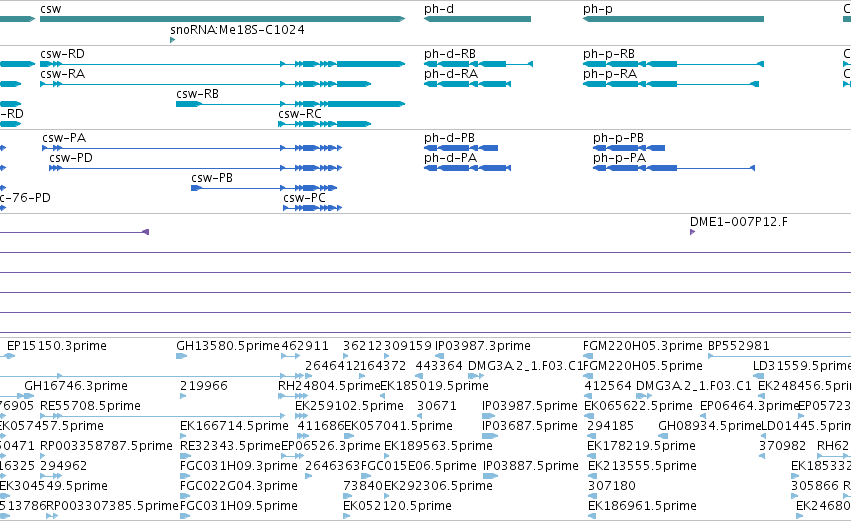The width and height of the screenshot is (851, 521).
Task: Click the BP552981 label
Action: 739,346
